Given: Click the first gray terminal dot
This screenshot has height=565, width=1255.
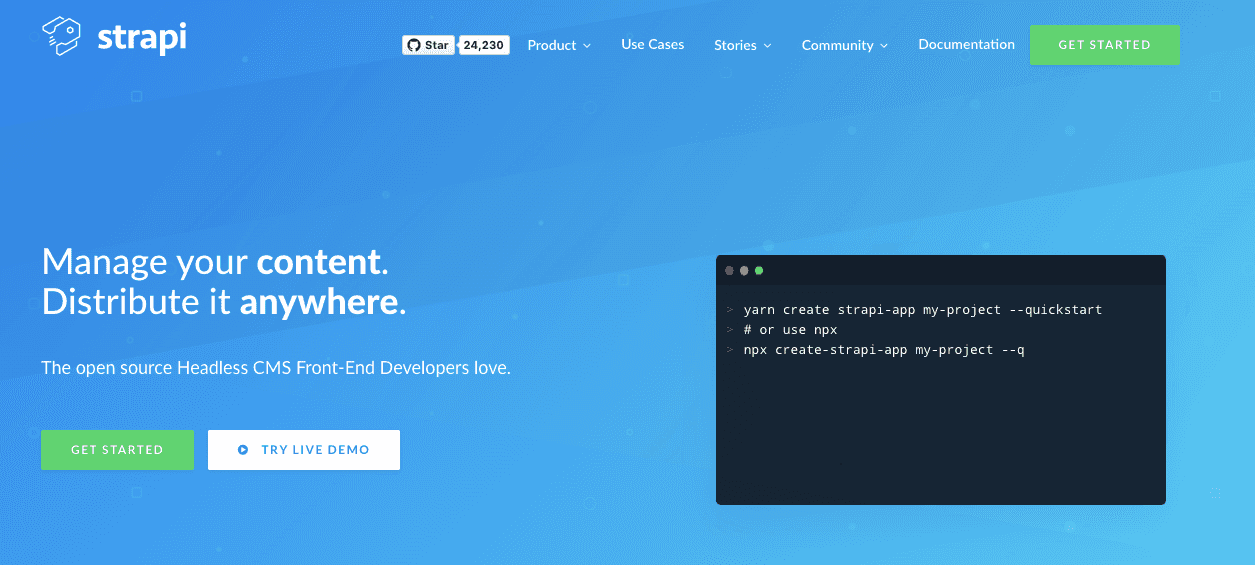Looking at the screenshot, I should tap(730, 270).
